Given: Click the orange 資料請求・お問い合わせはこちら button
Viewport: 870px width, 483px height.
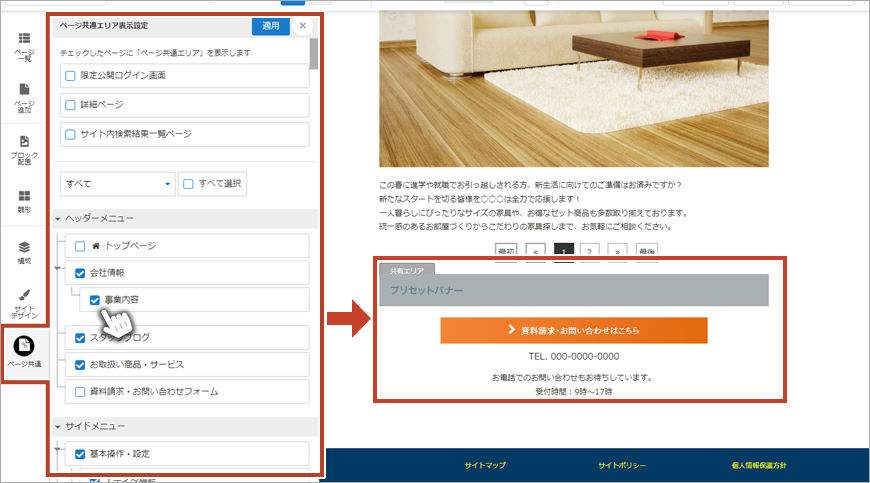Looking at the screenshot, I should click(573, 330).
